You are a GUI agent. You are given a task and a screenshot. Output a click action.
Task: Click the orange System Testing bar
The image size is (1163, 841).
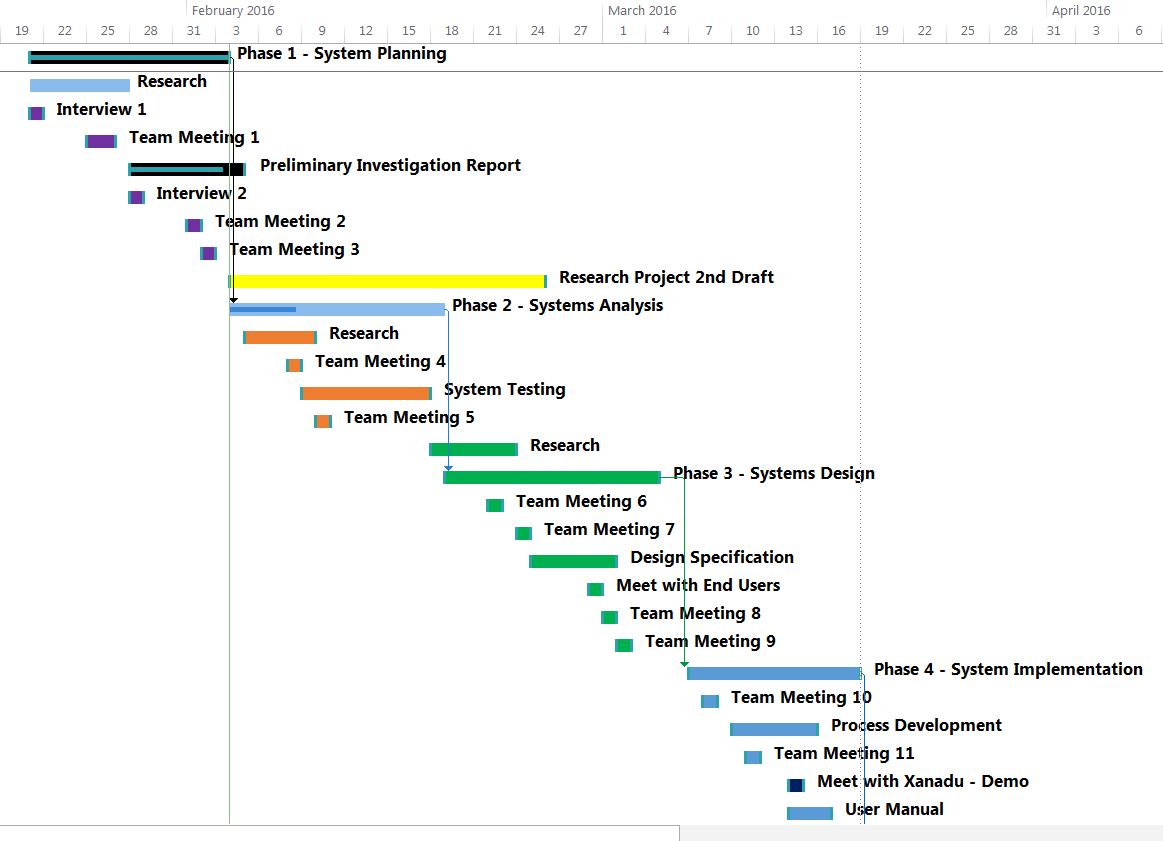pyautogui.click(x=366, y=393)
